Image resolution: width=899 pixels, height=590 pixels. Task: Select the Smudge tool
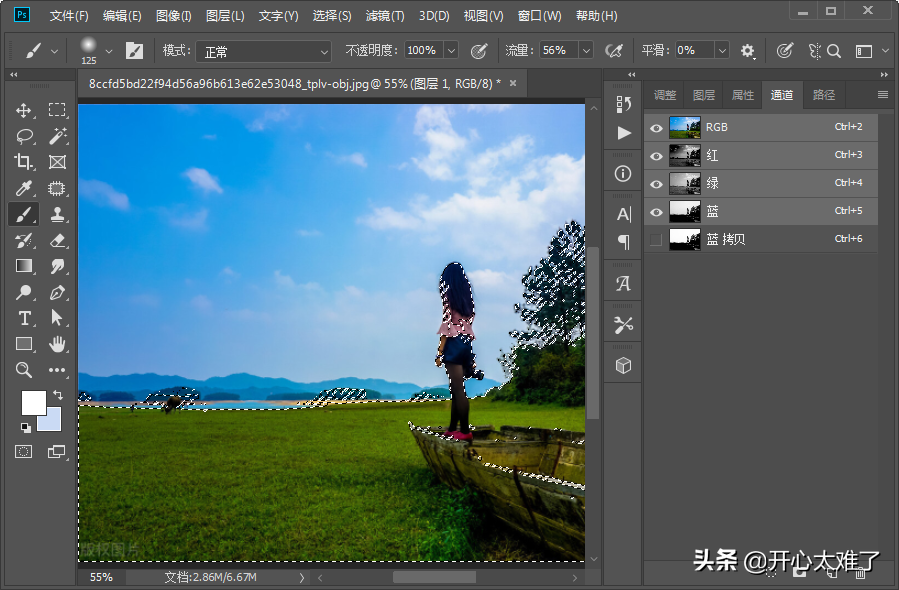click(x=57, y=266)
